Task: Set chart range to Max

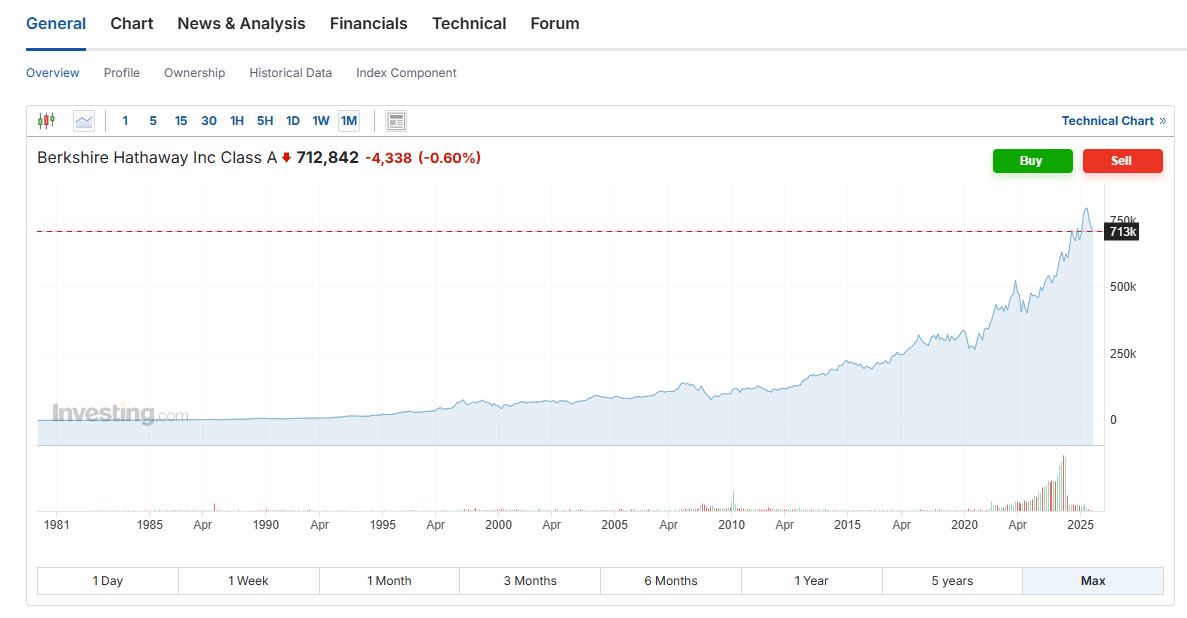Action: pyautogui.click(x=1093, y=581)
